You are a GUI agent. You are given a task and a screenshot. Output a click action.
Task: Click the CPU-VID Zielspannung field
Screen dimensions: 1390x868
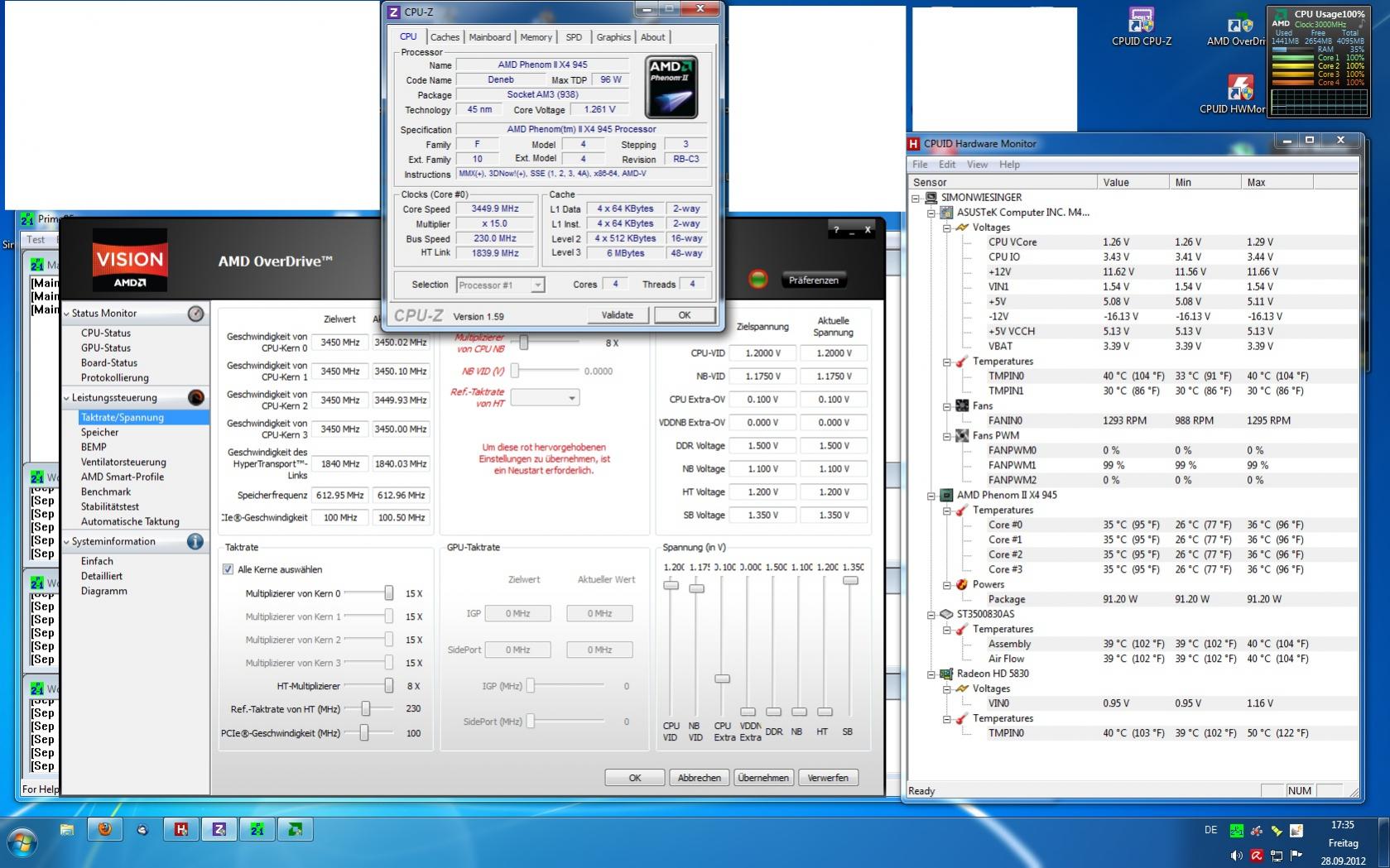point(762,353)
